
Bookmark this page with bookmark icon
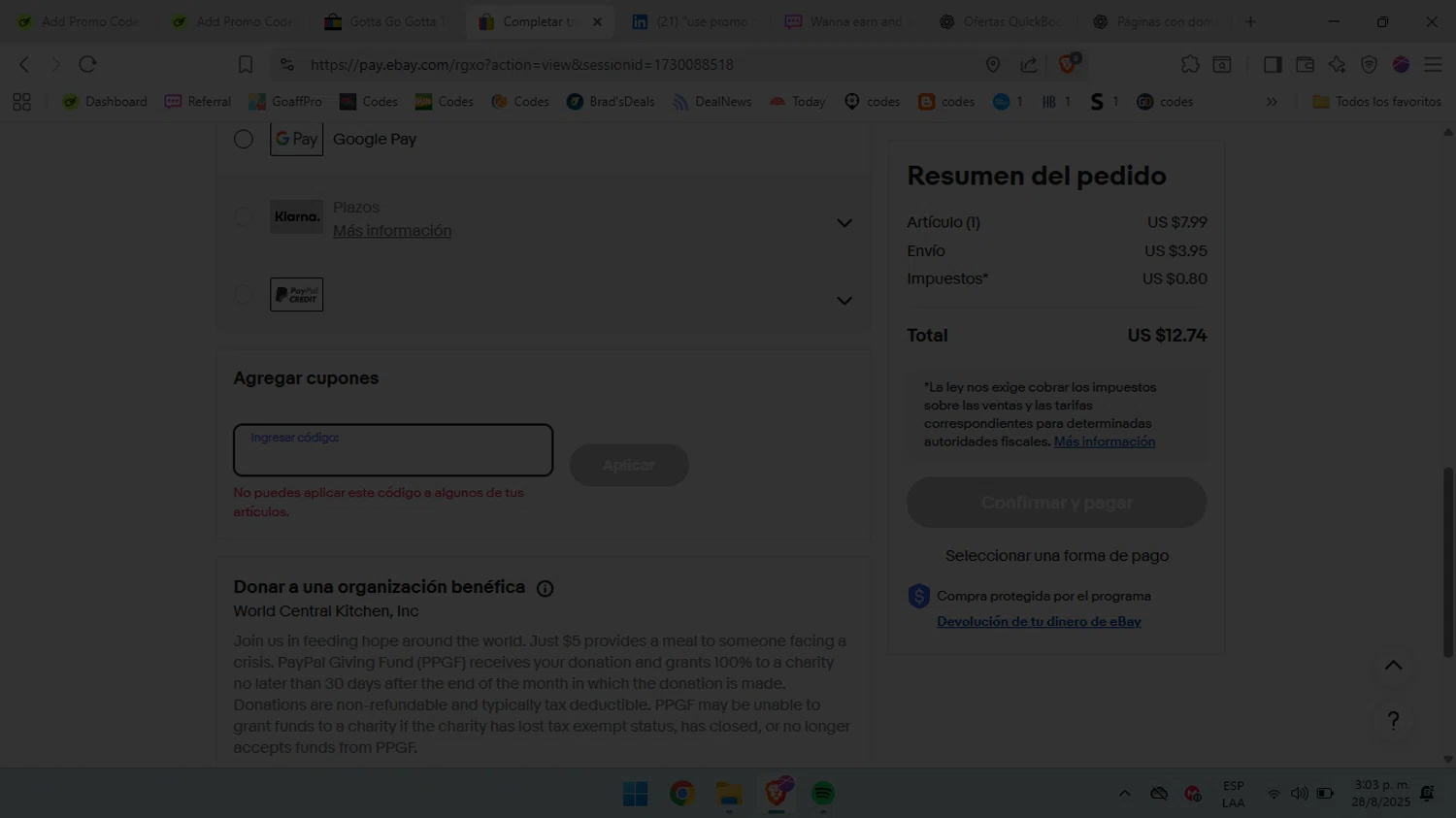tap(246, 64)
